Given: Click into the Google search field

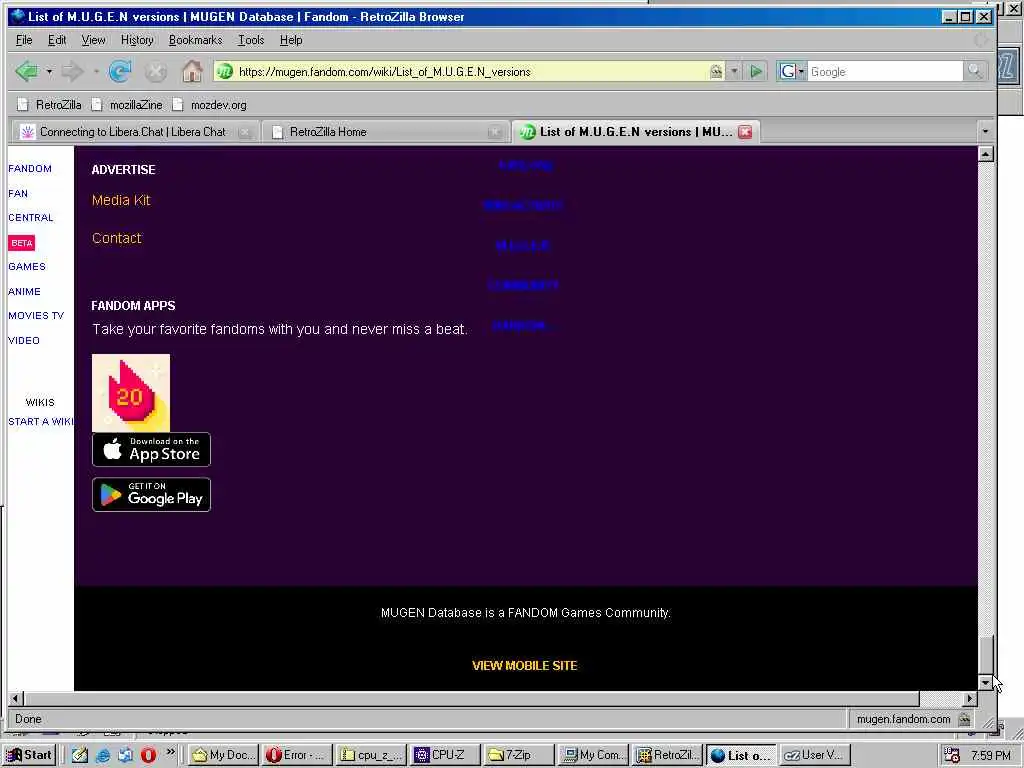Looking at the screenshot, I should point(885,71).
